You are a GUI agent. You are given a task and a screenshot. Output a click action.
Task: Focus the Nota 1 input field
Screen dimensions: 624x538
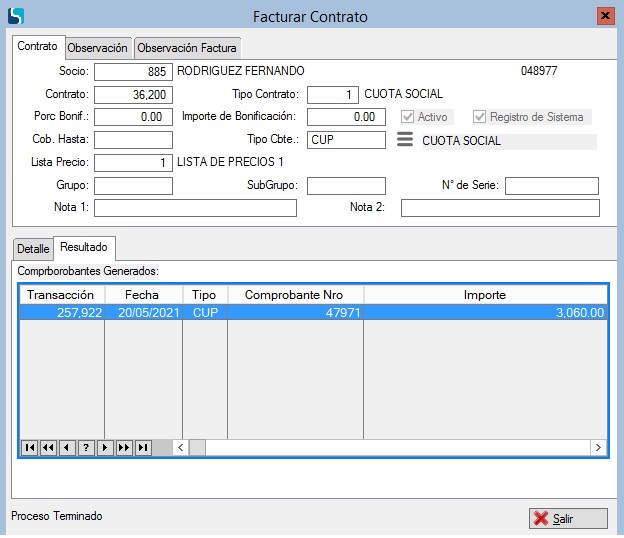[195, 208]
